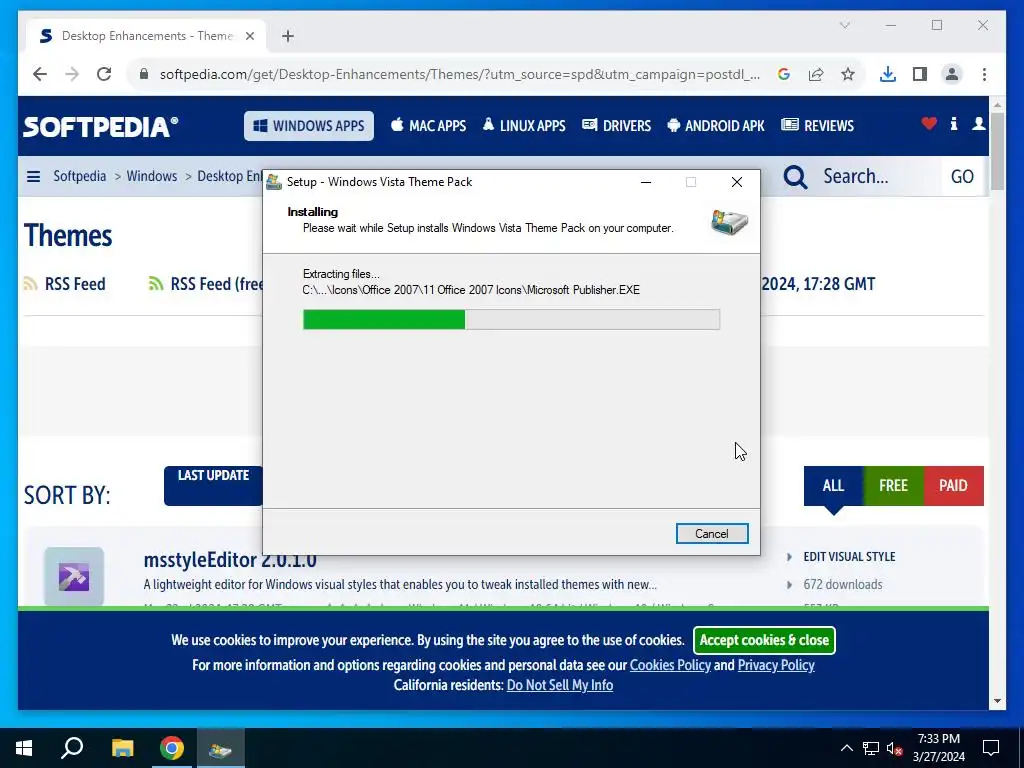Minimize the Setup window
1024x768 pixels.
point(646,182)
